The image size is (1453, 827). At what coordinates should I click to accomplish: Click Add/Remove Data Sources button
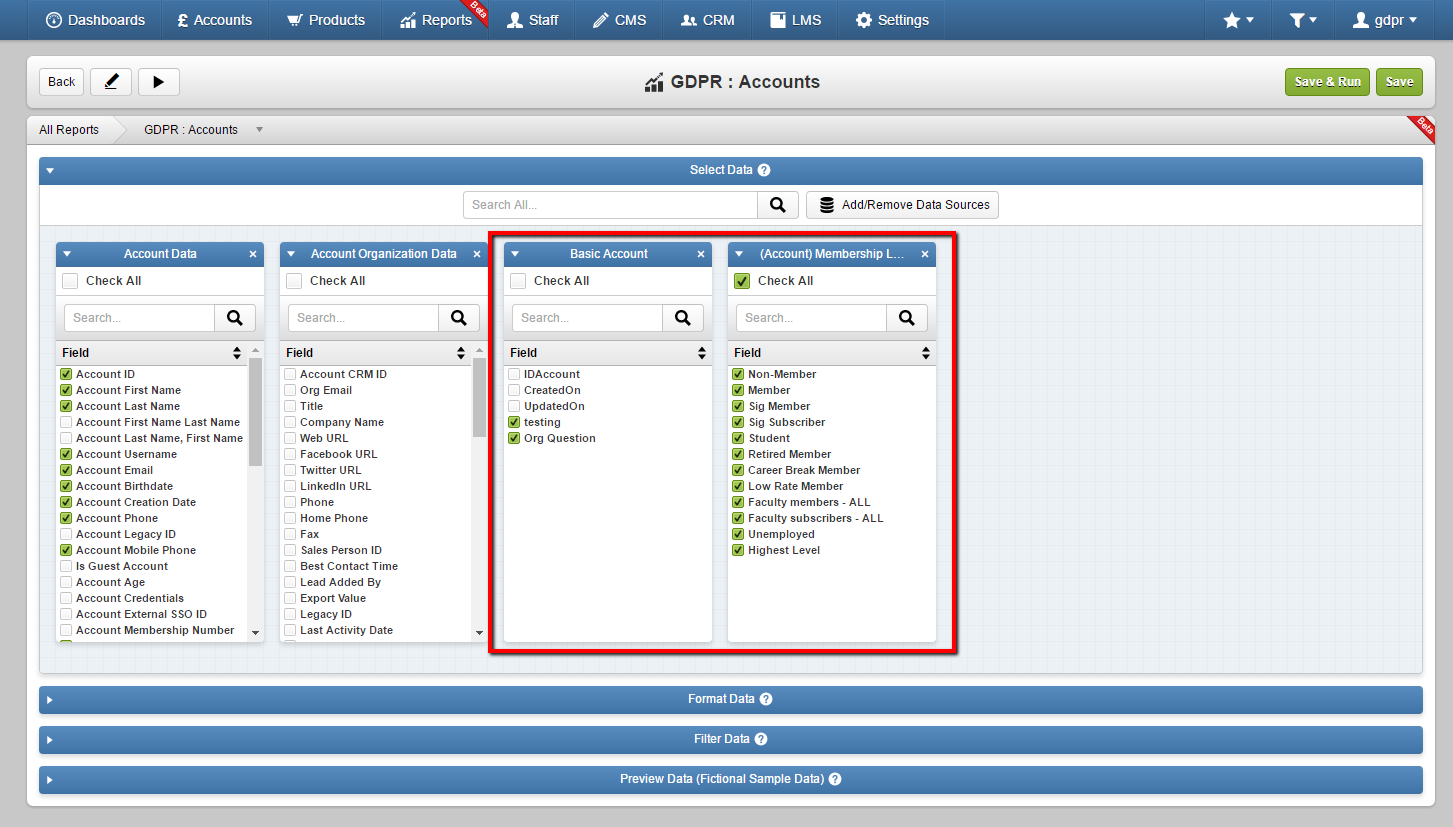tap(902, 205)
